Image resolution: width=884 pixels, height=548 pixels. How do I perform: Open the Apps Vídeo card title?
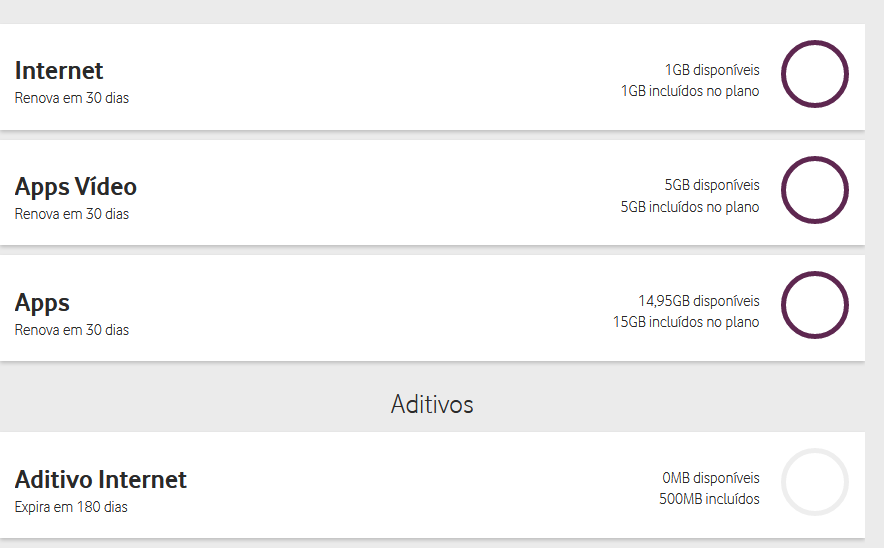click(x=76, y=187)
